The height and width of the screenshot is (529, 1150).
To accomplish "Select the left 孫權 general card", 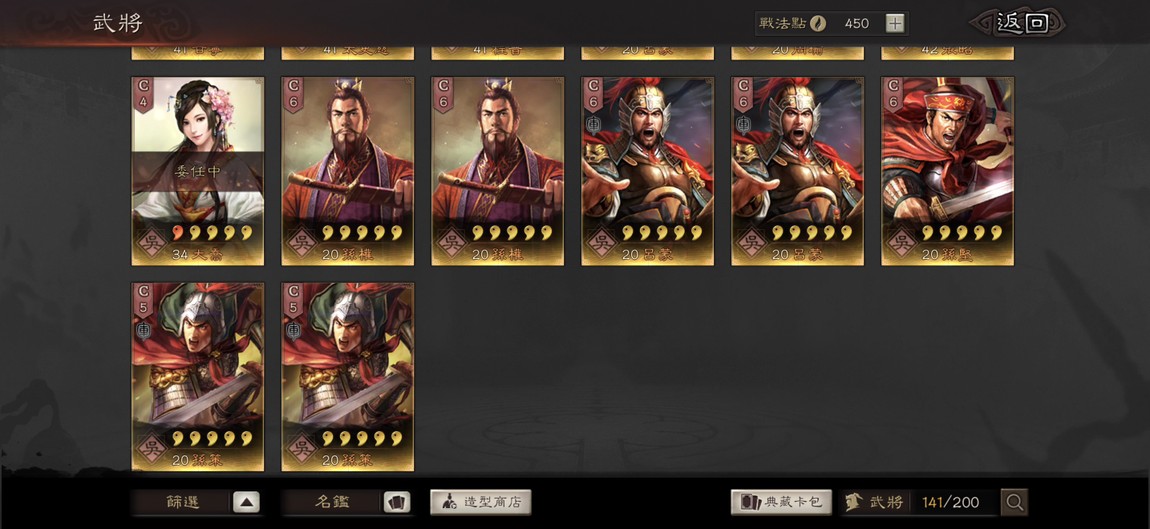I will [348, 171].
